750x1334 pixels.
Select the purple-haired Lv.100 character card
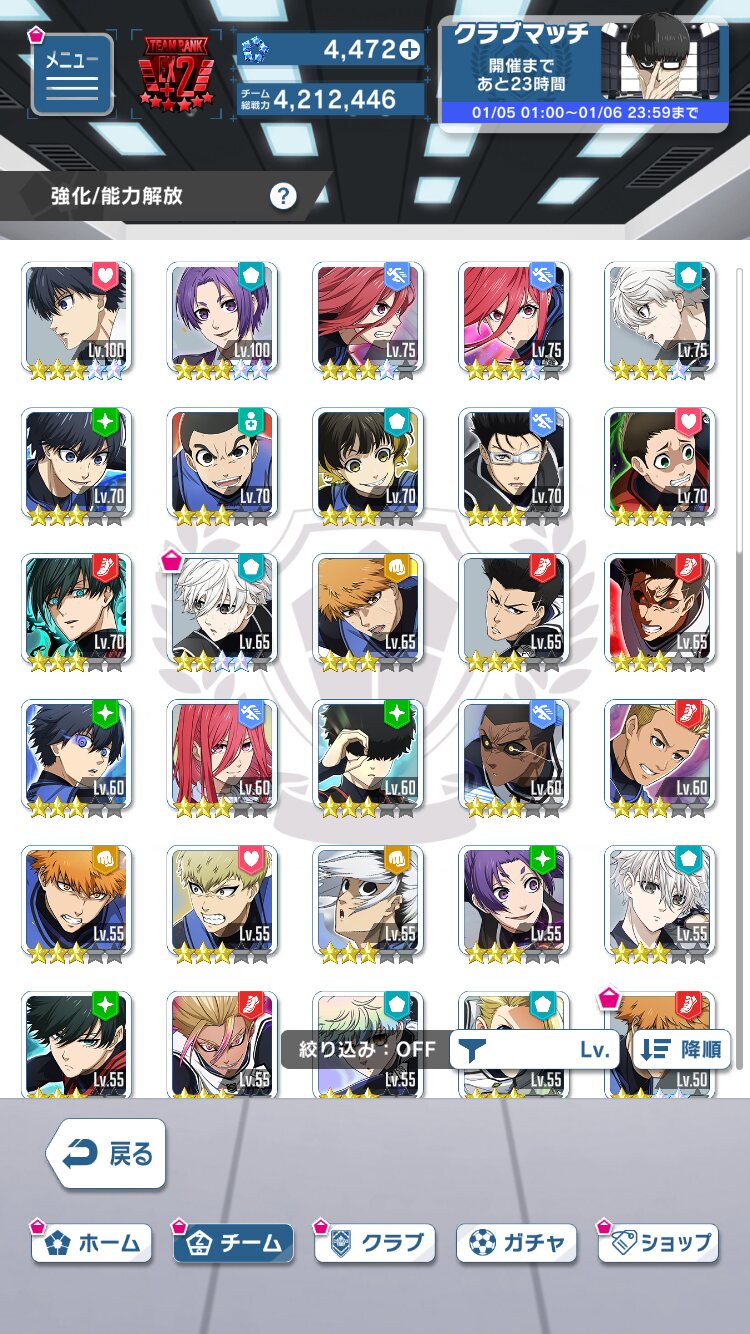click(221, 321)
